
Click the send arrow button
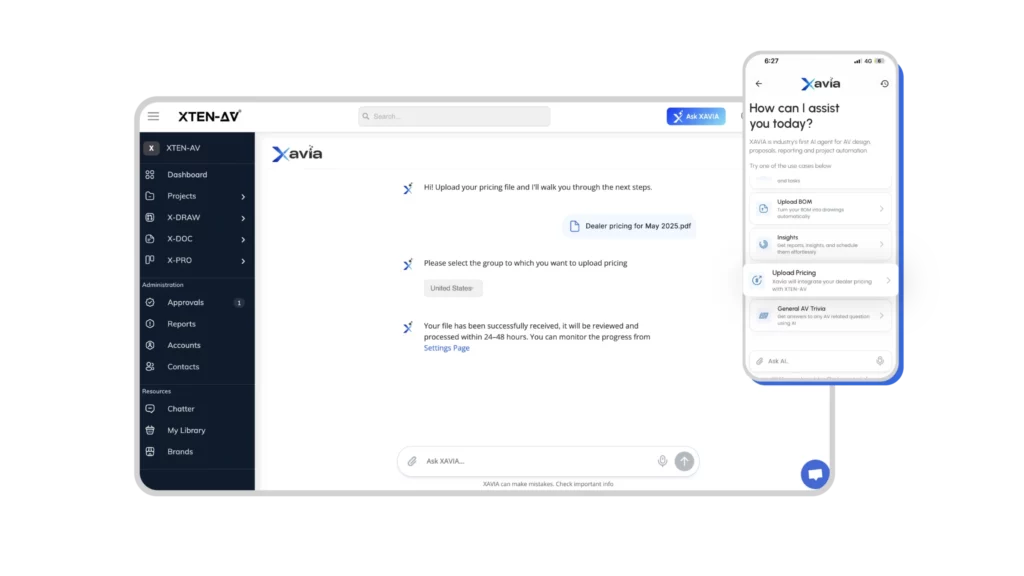click(x=684, y=461)
